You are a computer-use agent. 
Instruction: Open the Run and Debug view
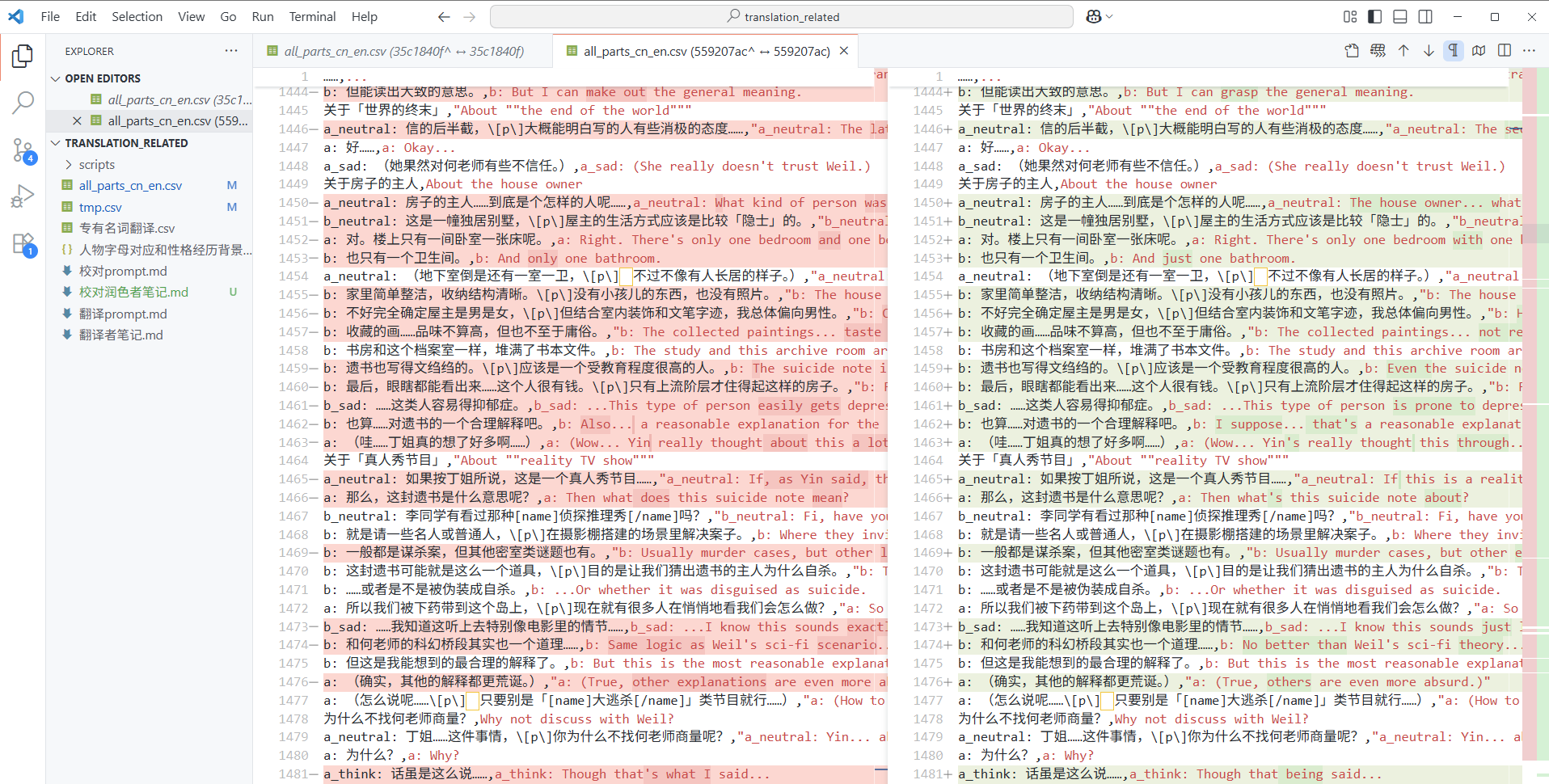22,195
